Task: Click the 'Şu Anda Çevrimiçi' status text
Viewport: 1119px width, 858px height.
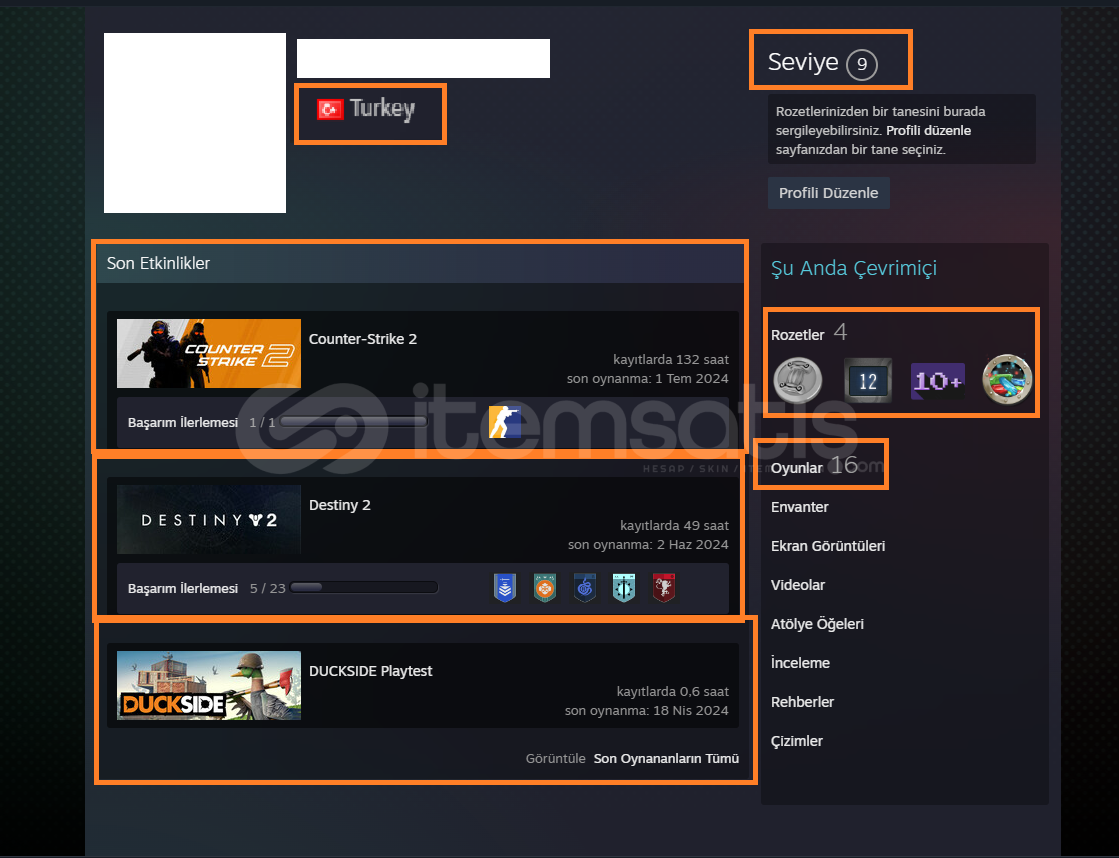Action: pyautogui.click(x=854, y=268)
